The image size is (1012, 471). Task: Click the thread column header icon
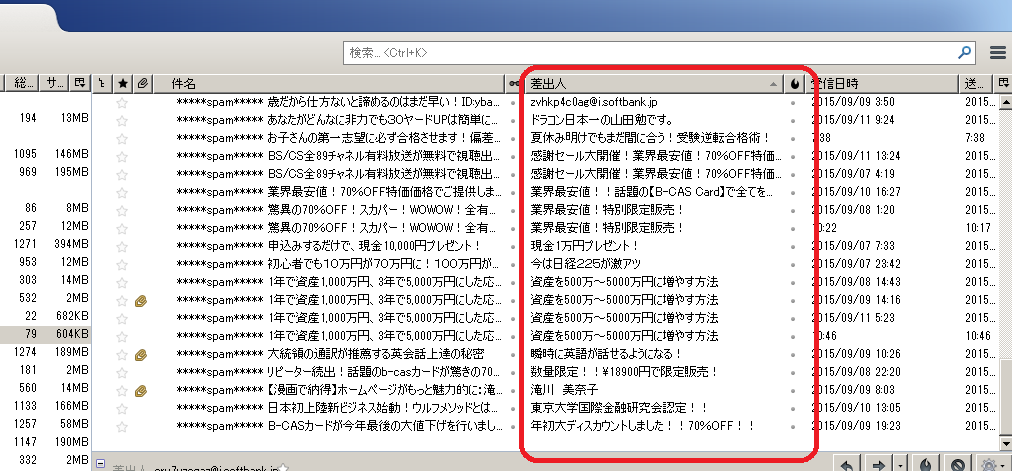click(x=104, y=83)
